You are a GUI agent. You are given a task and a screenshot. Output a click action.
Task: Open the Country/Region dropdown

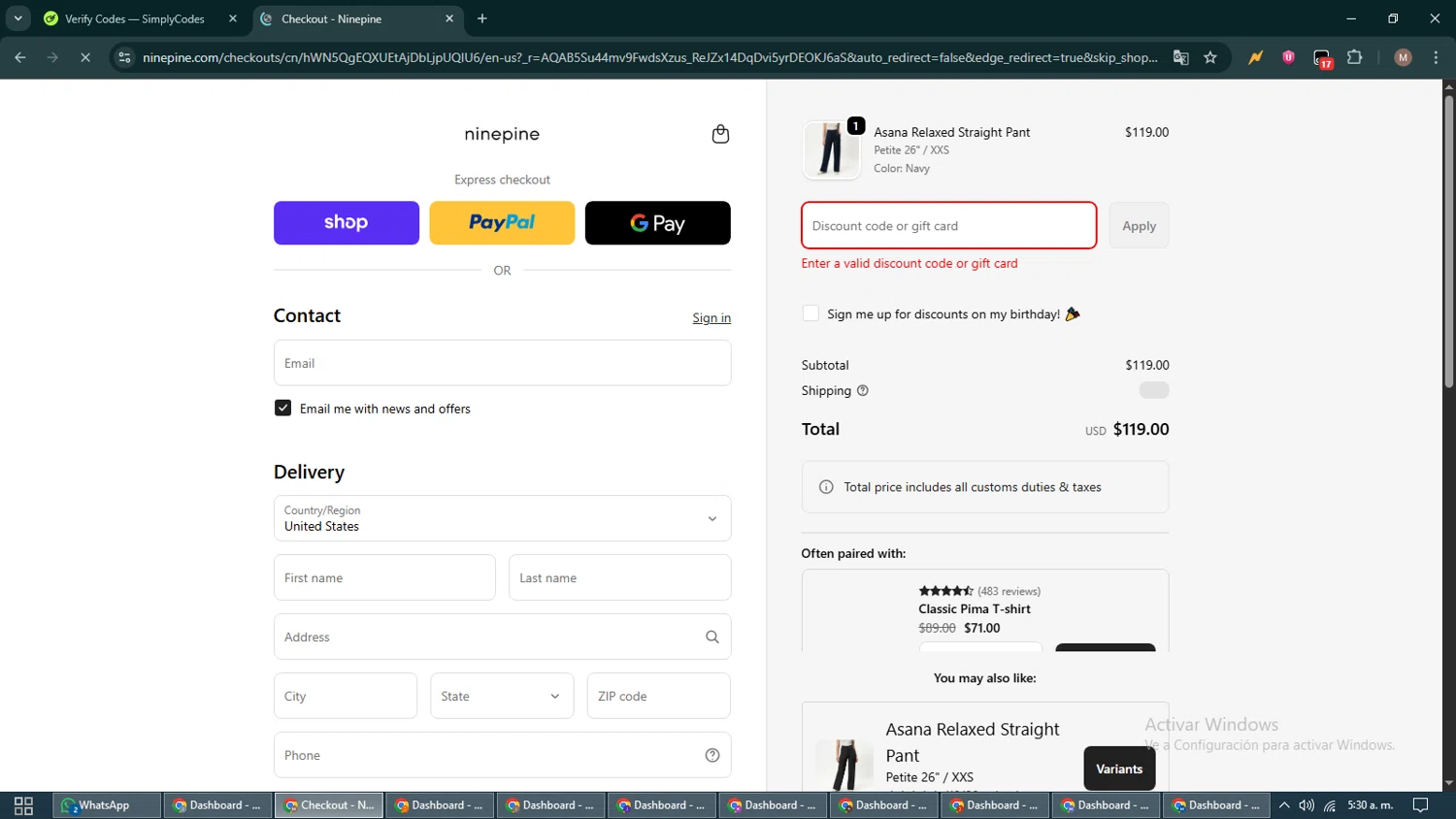[x=502, y=518]
